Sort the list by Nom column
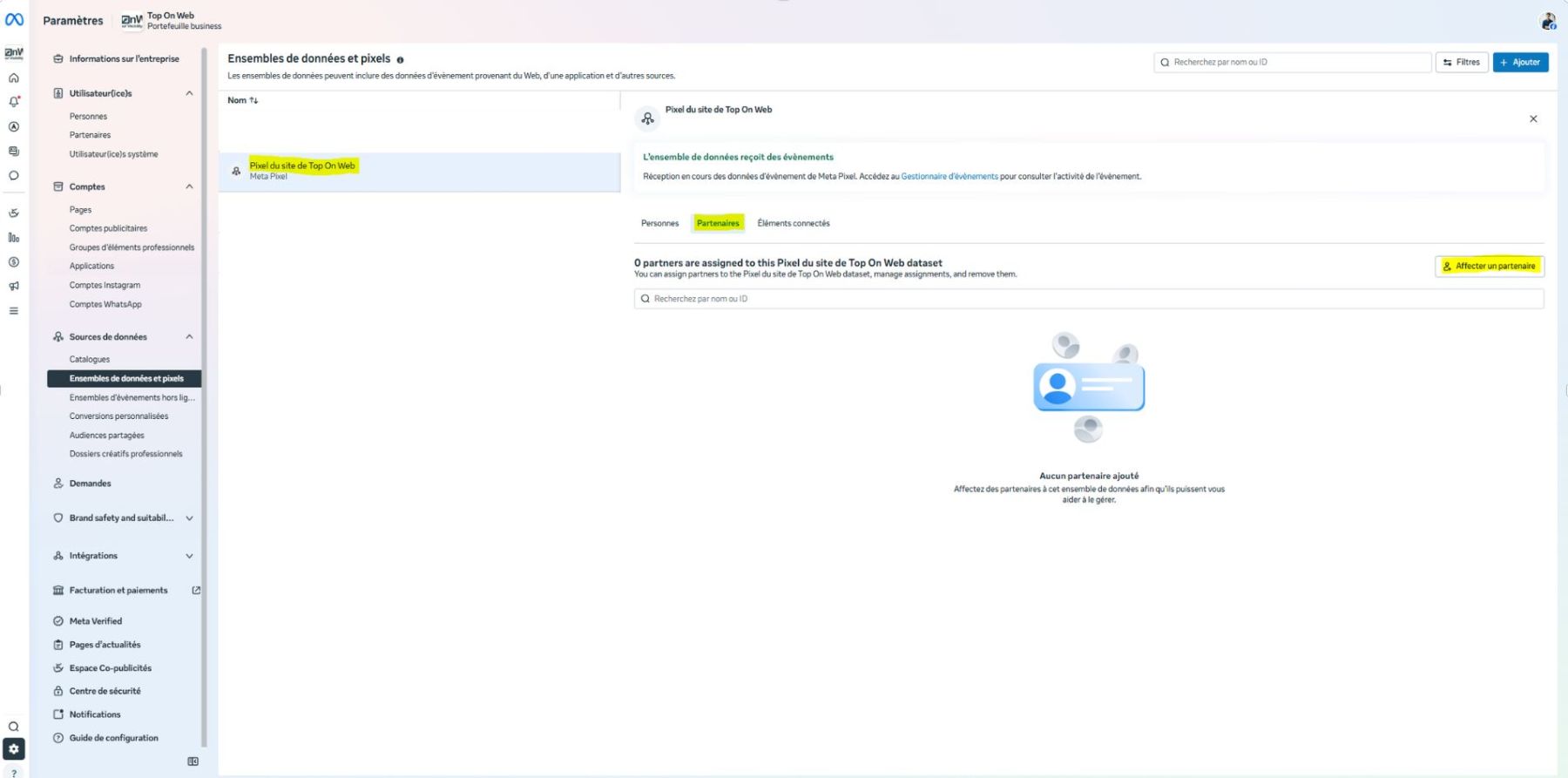Image resolution: width=1568 pixels, height=778 pixels. point(242,100)
